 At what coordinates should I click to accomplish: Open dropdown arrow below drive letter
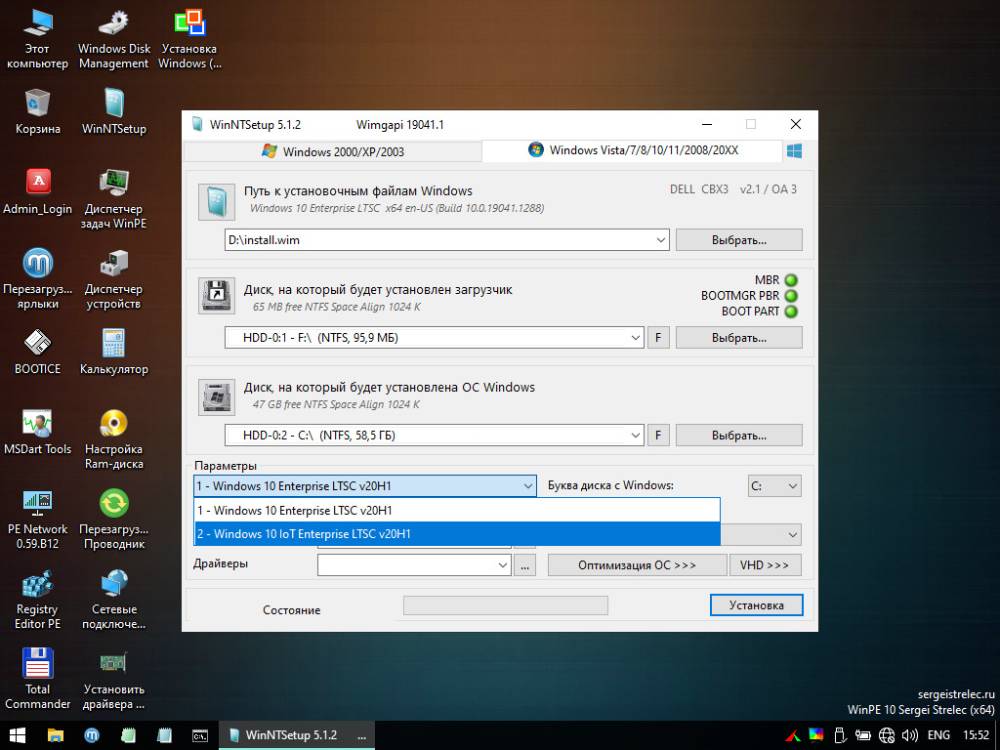coord(793,534)
